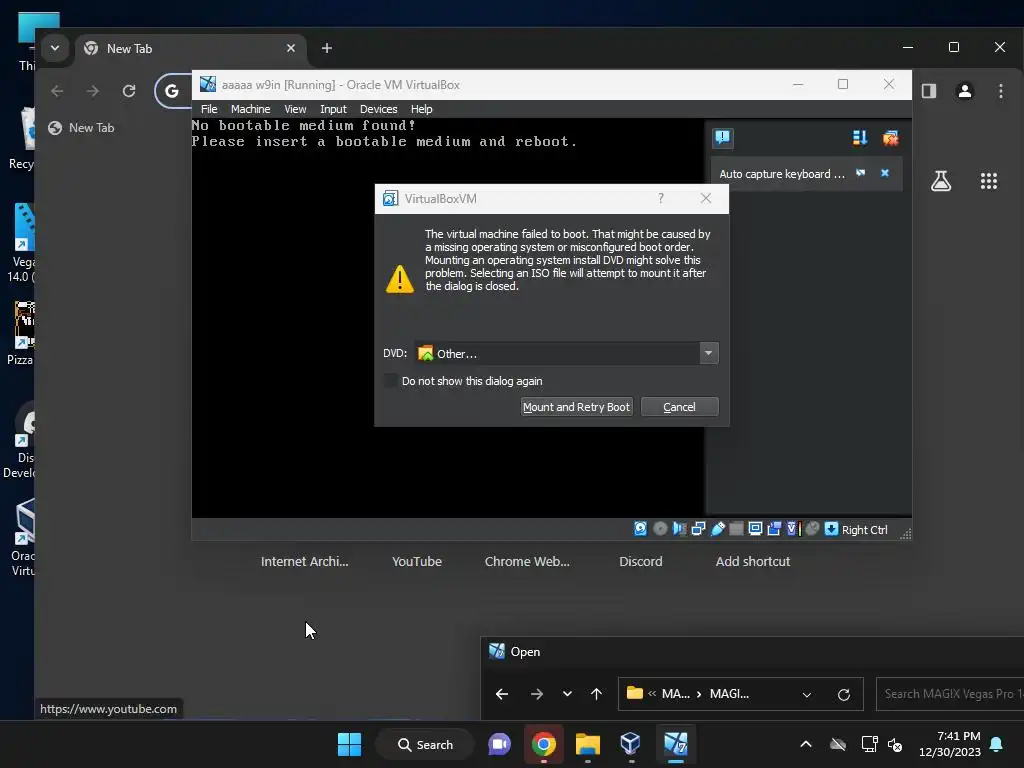Open the Discord shortcut
This screenshot has height=768, width=1024.
(641, 562)
